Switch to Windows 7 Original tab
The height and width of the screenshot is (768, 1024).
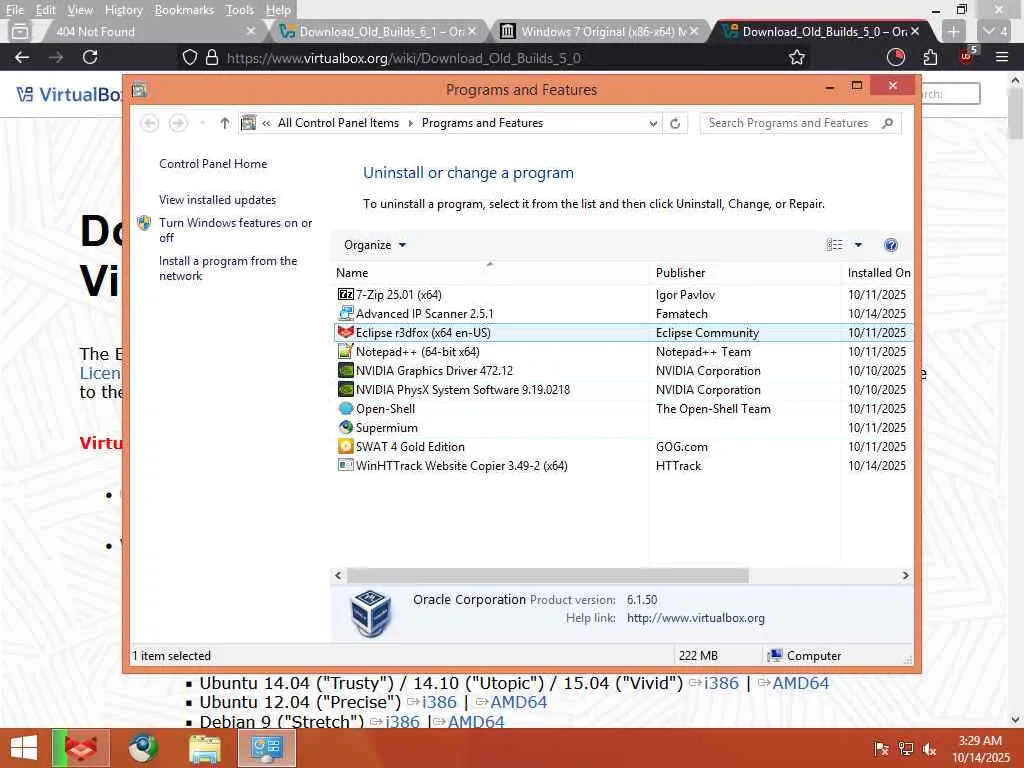pyautogui.click(x=600, y=31)
